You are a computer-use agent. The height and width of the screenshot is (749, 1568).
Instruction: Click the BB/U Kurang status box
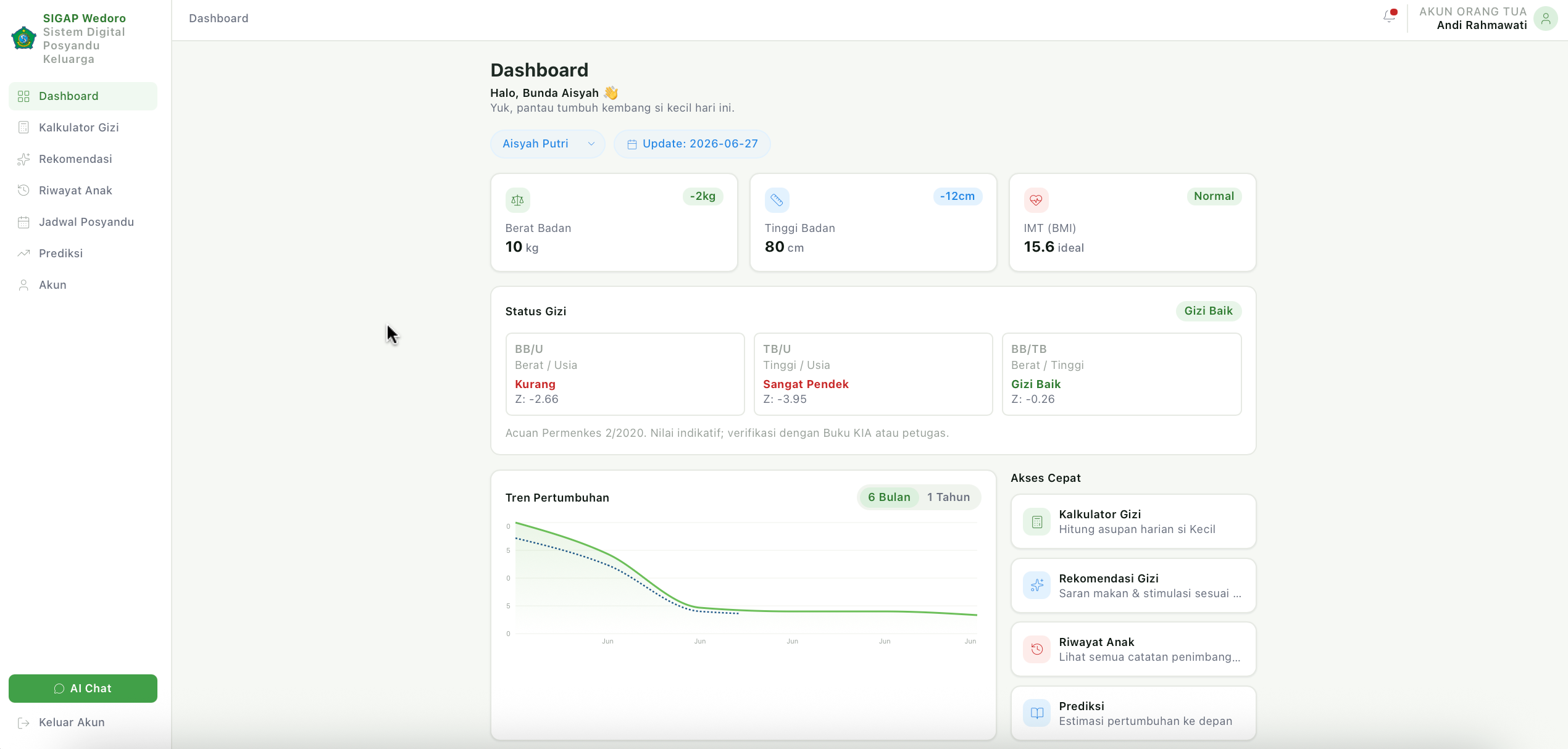(x=625, y=374)
